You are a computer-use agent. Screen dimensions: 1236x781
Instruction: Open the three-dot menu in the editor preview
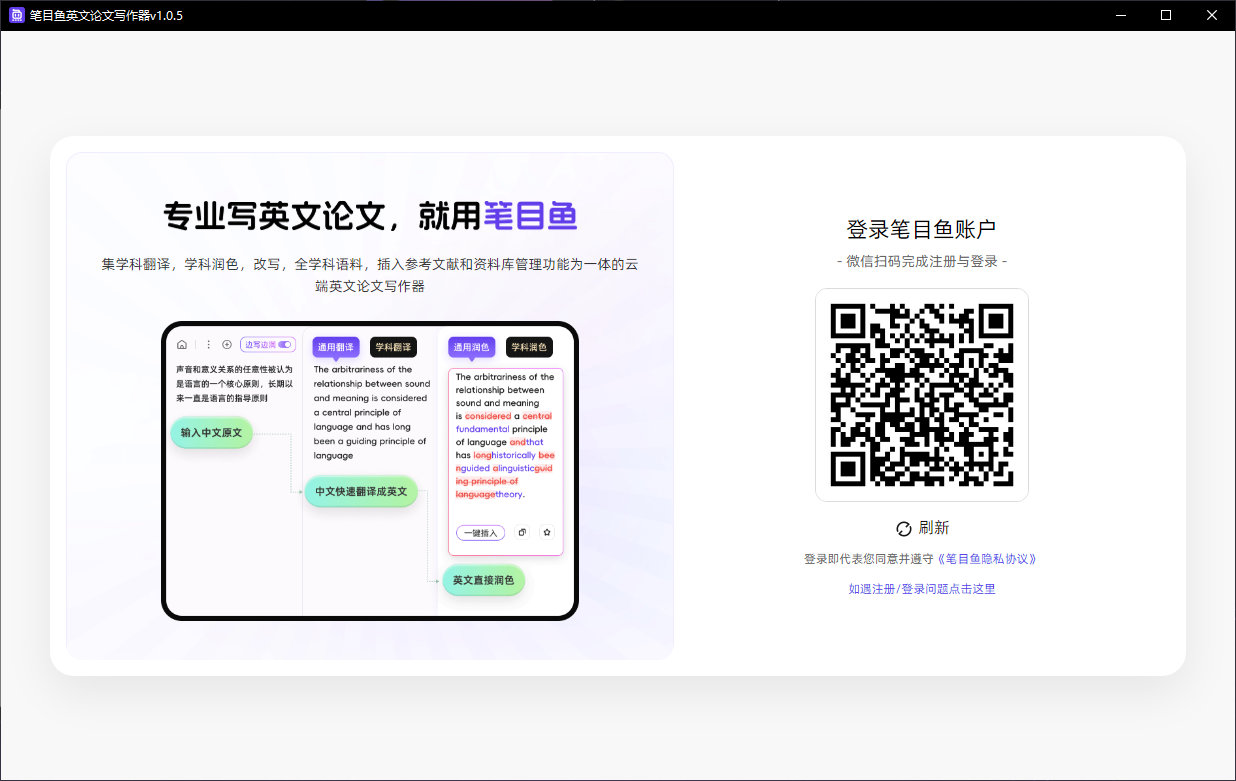(x=207, y=343)
